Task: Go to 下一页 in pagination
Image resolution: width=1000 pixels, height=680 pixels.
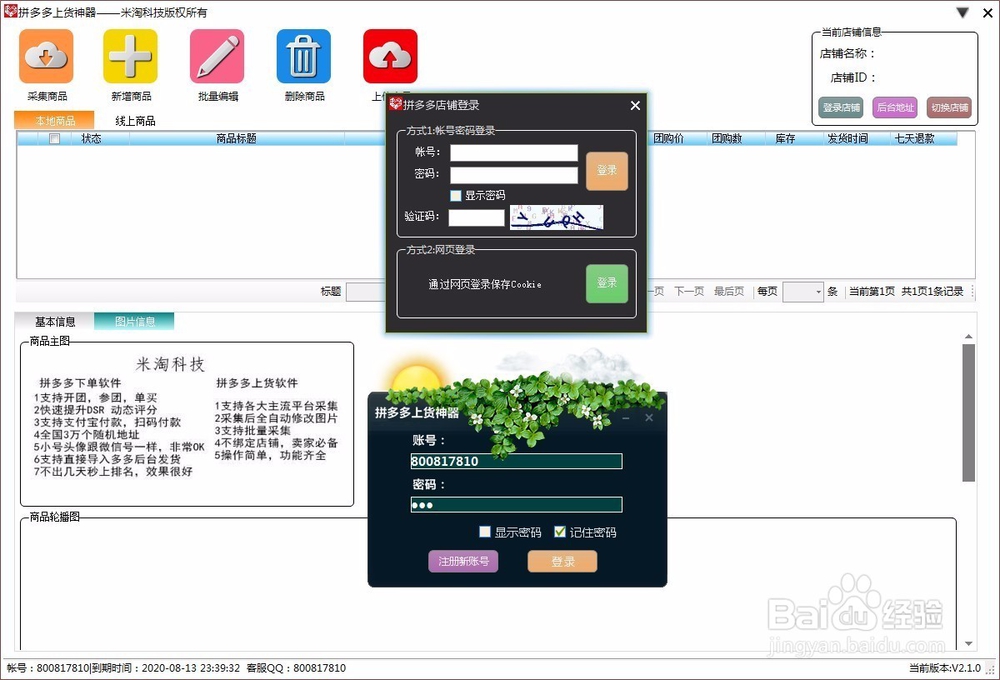Action: coord(689,292)
